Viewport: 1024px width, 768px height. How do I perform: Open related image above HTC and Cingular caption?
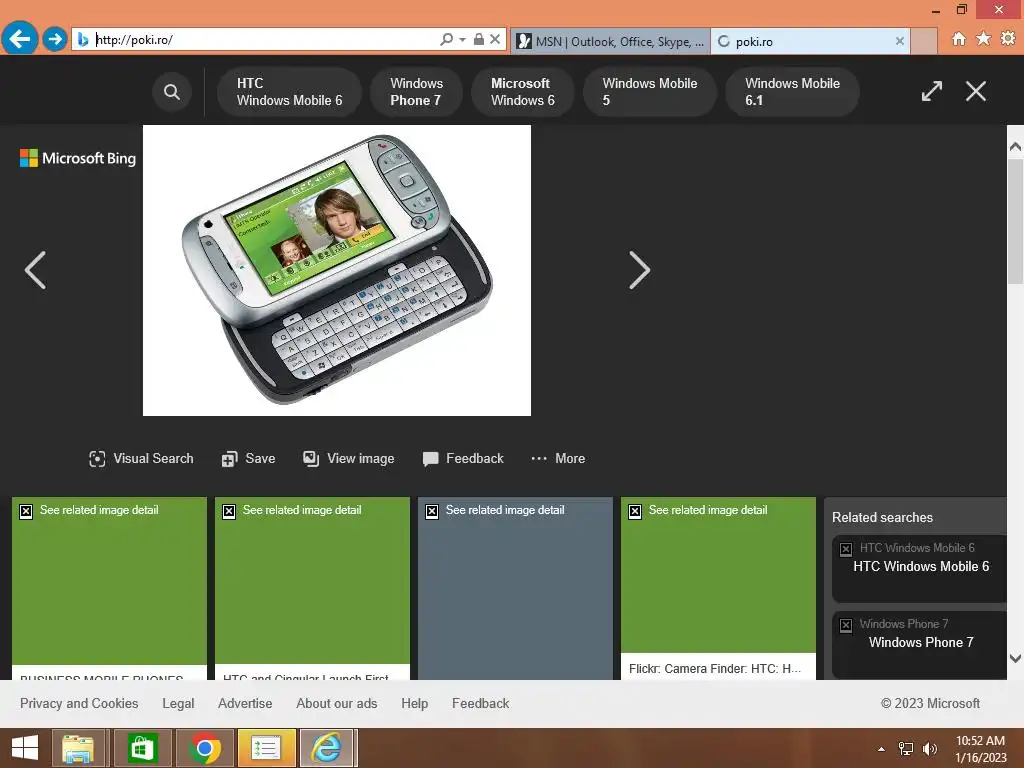click(x=312, y=581)
